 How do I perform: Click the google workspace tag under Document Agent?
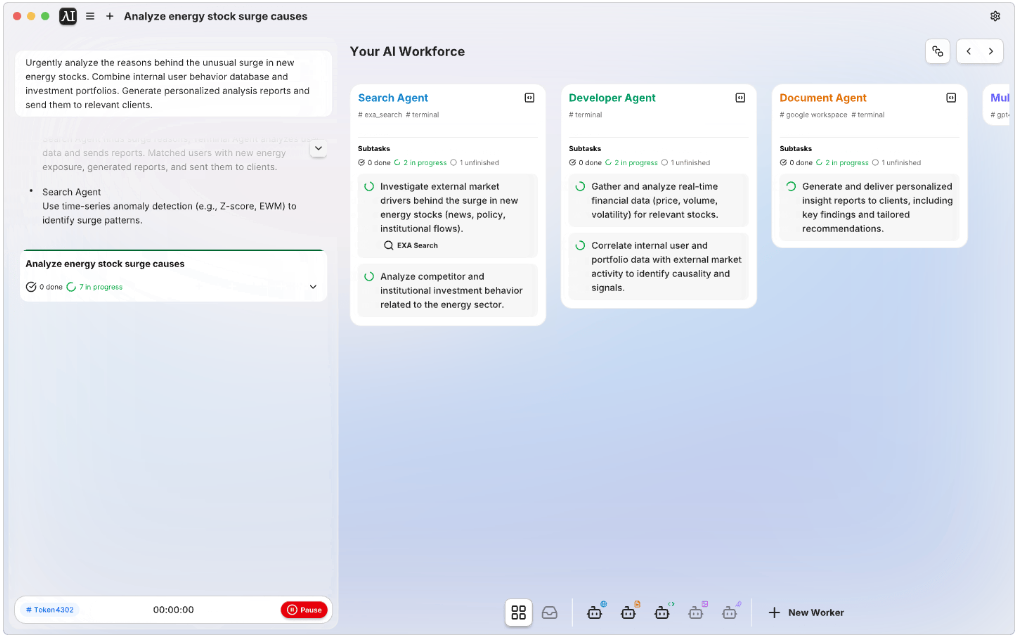pyautogui.click(x=813, y=115)
